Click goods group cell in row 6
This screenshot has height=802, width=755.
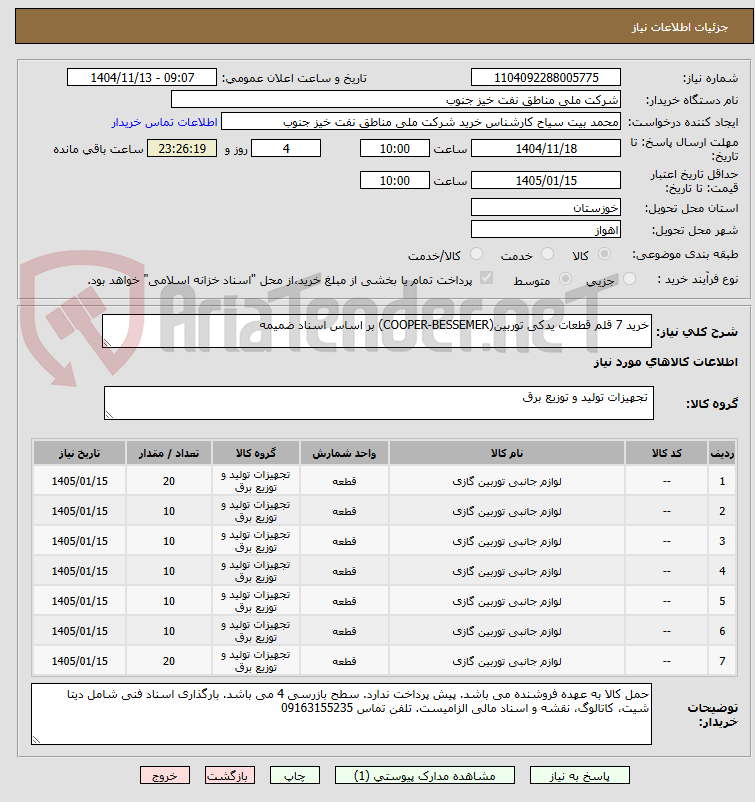256,631
